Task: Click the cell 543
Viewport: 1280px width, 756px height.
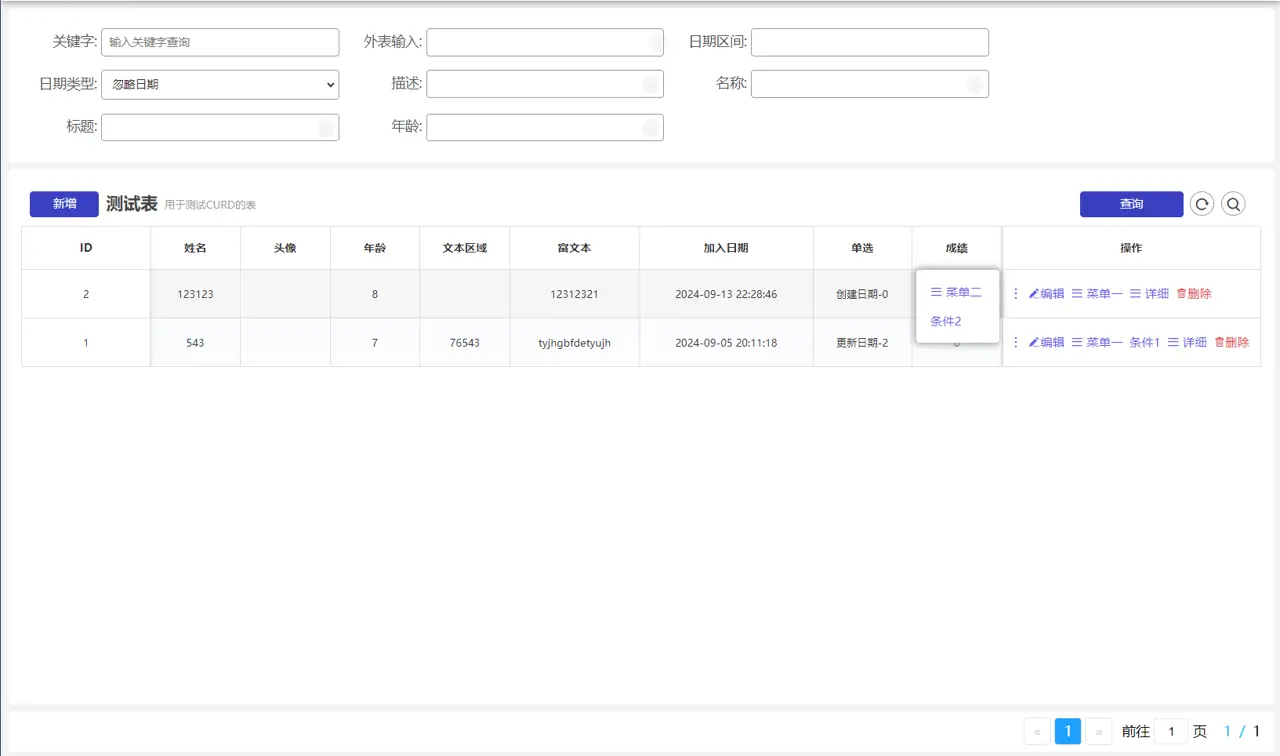Action: pos(195,342)
